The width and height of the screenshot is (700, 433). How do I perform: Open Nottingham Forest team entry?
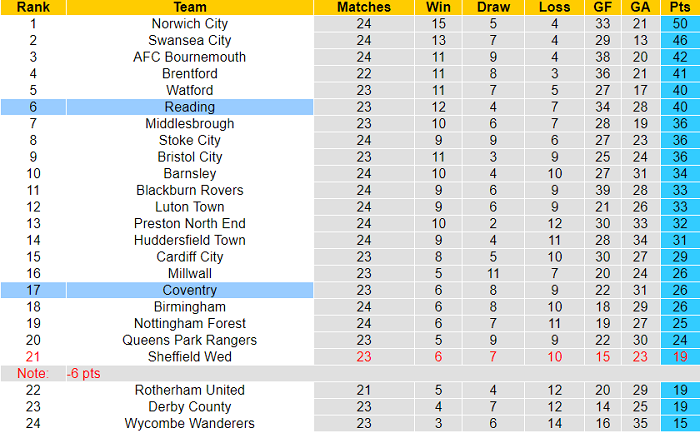[x=189, y=323]
